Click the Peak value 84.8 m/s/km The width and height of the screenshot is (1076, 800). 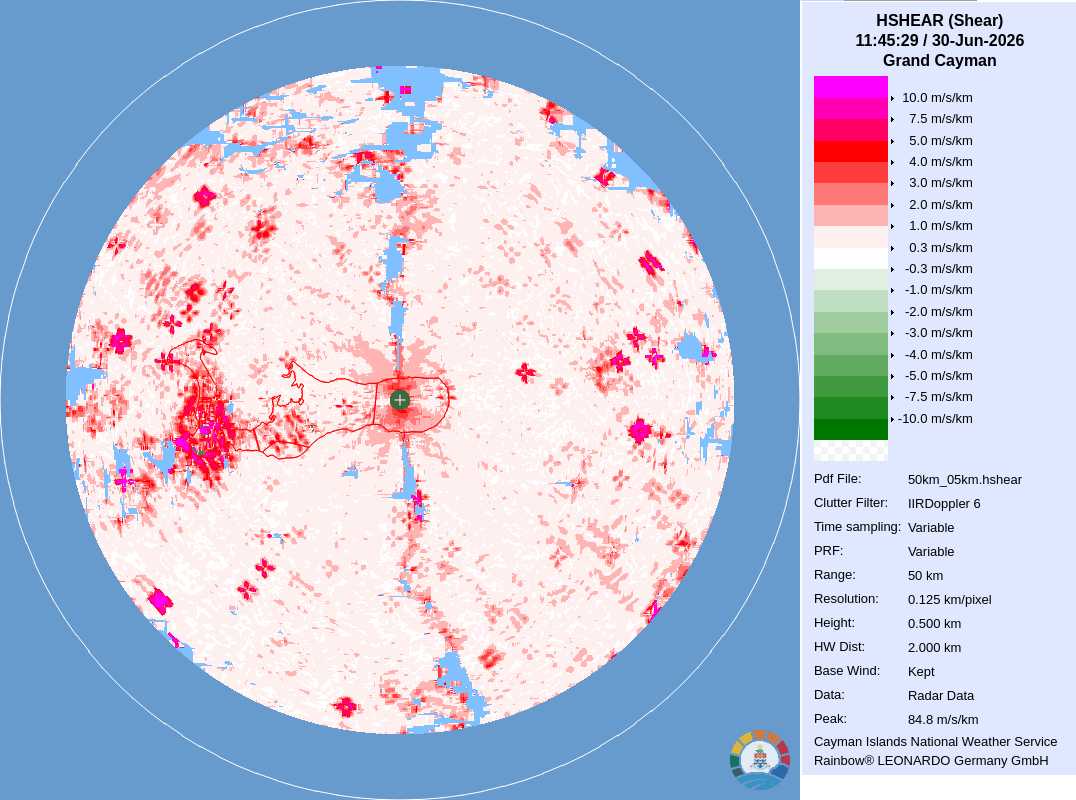(x=943, y=720)
